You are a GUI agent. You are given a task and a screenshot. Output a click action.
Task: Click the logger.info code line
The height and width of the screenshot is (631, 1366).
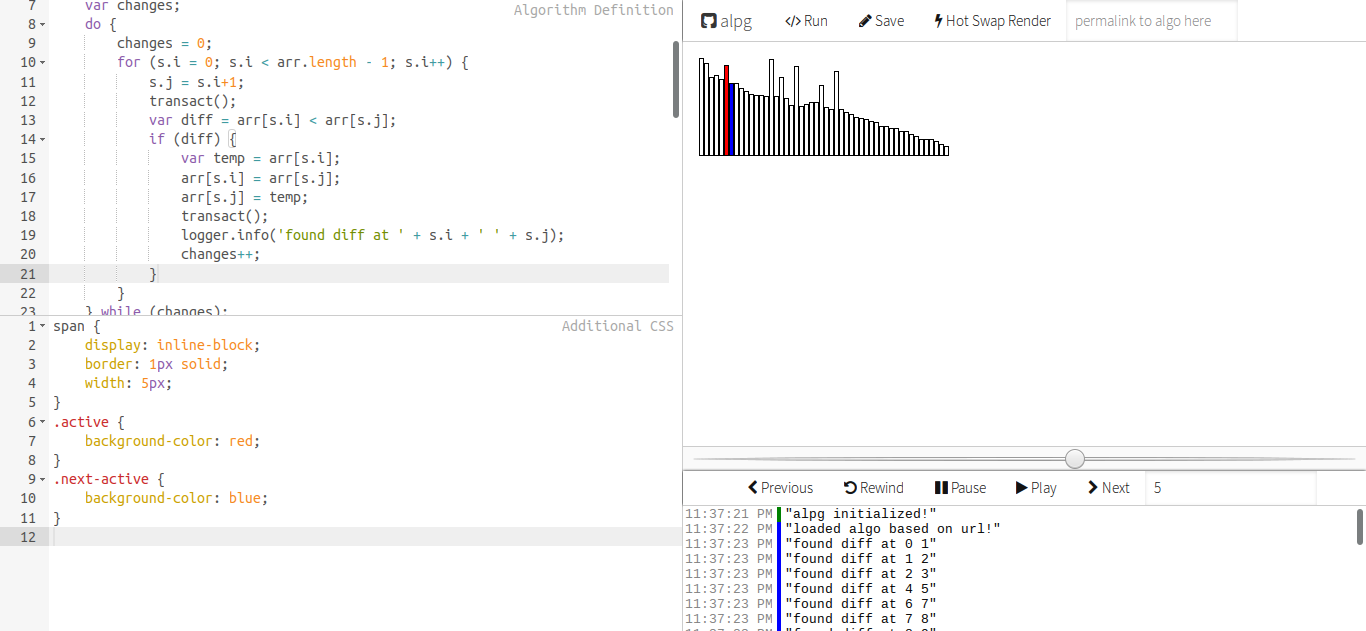click(x=373, y=236)
